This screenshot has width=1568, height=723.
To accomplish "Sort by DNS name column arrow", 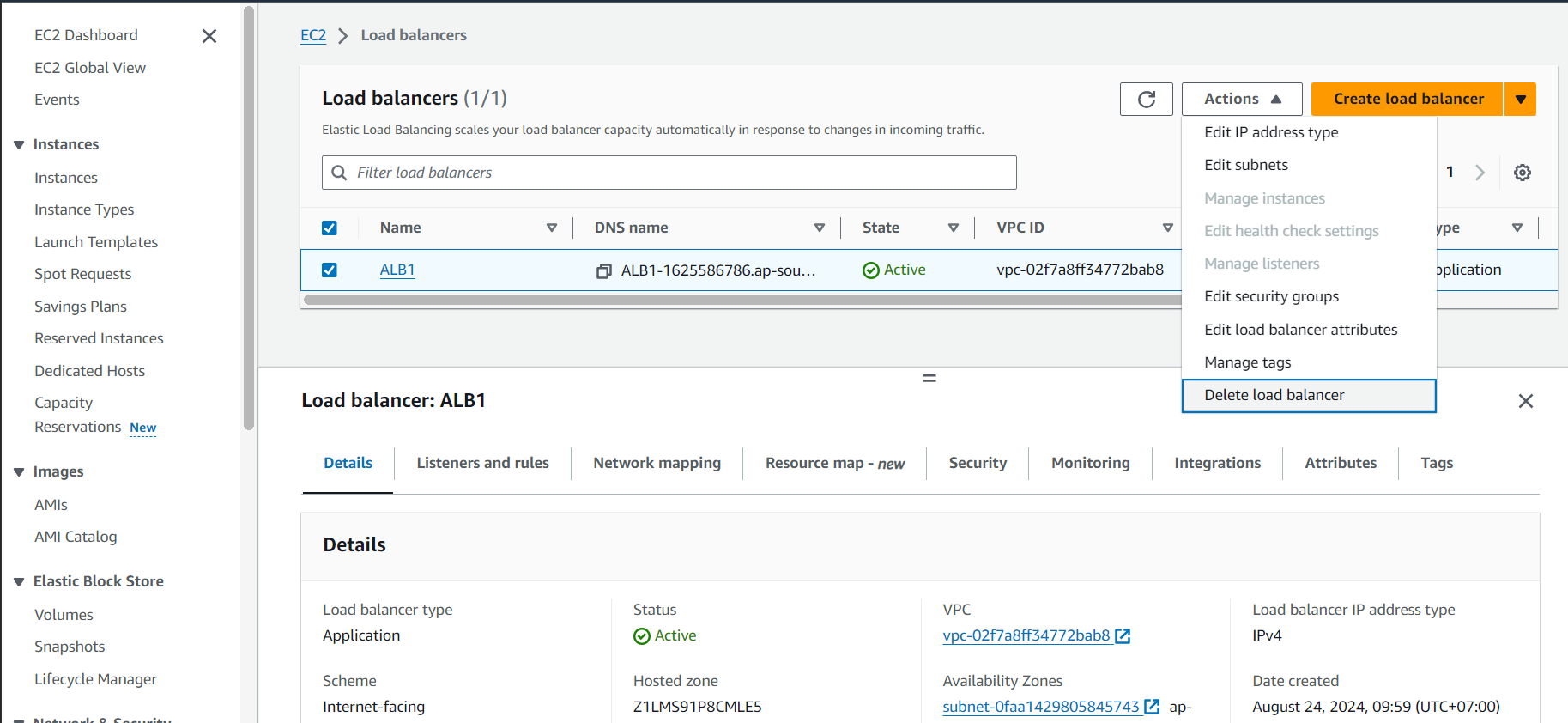I will (x=820, y=228).
